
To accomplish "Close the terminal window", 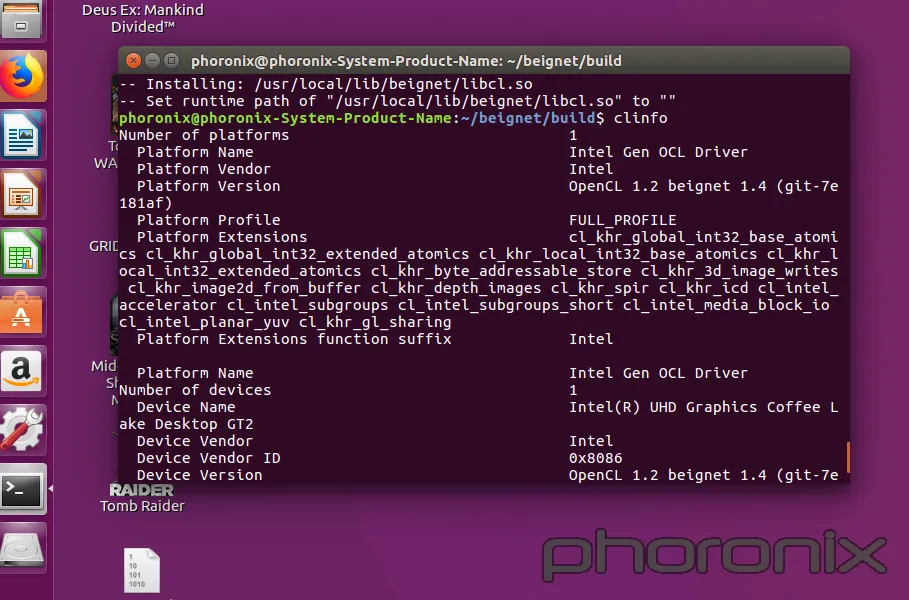I will tap(133, 60).
